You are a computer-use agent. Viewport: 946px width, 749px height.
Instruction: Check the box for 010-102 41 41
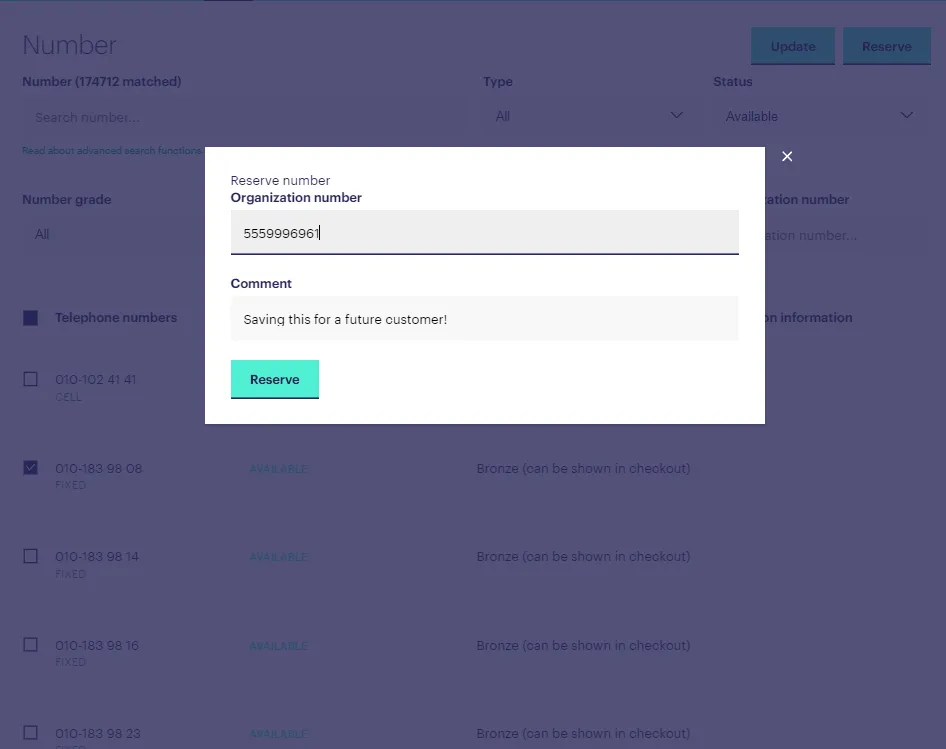point(30,379)
